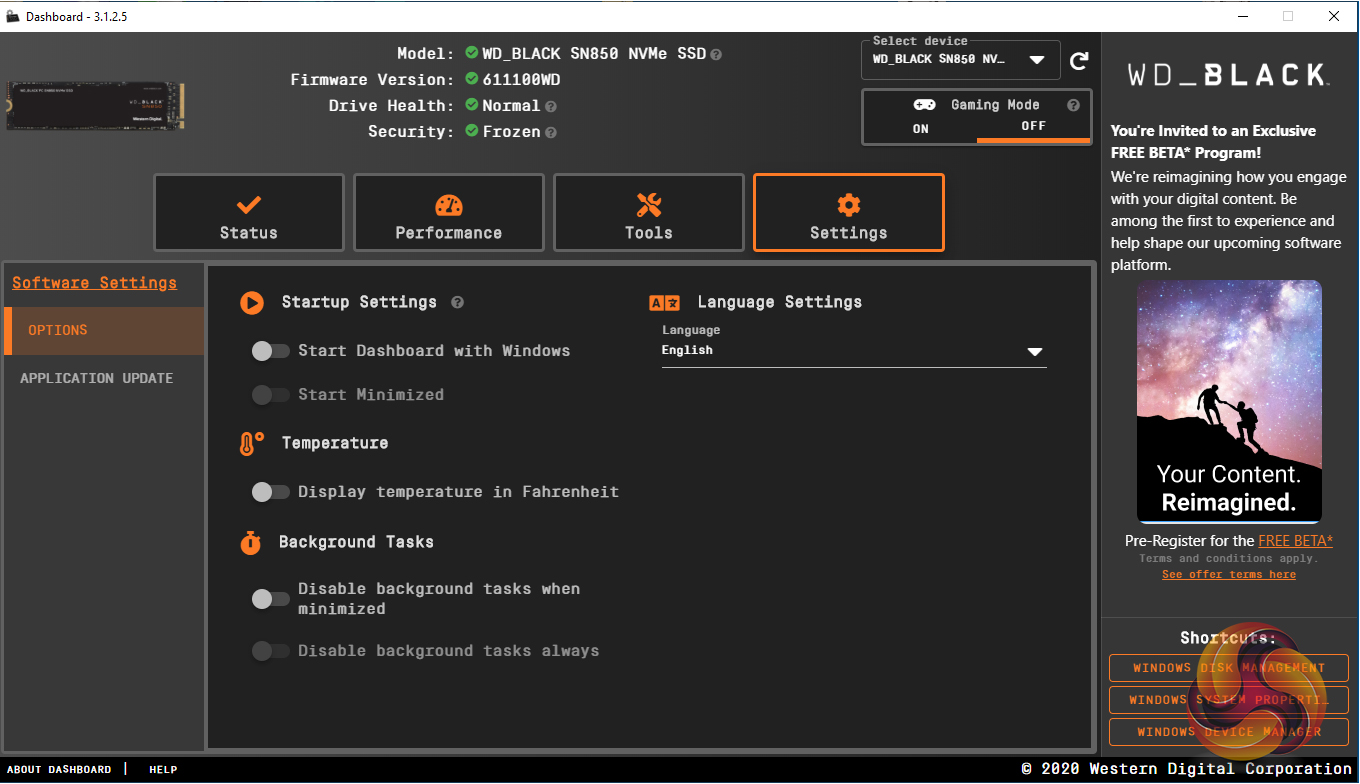The image size is (1360, 784).
Task: Click the 611100WD firmware version text
Action: [522, 80]
